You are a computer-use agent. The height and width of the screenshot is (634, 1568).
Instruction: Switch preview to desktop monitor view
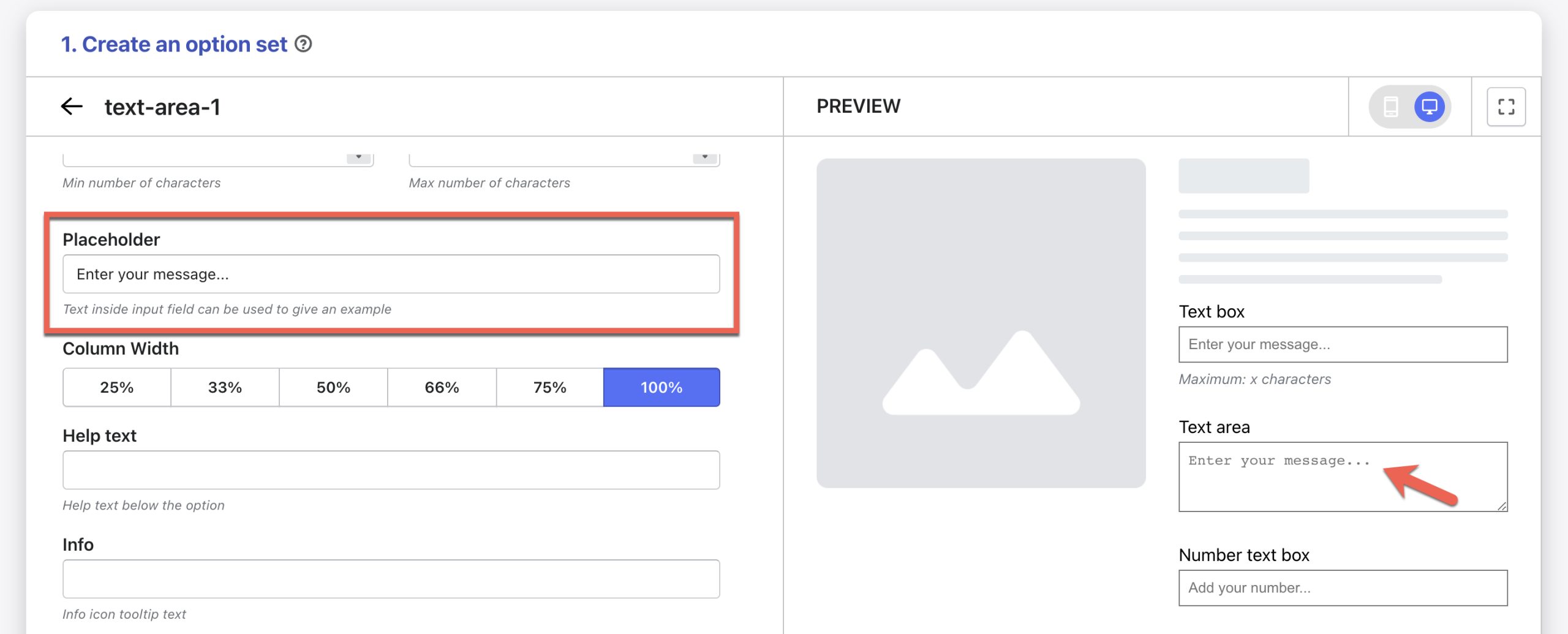1429,107
